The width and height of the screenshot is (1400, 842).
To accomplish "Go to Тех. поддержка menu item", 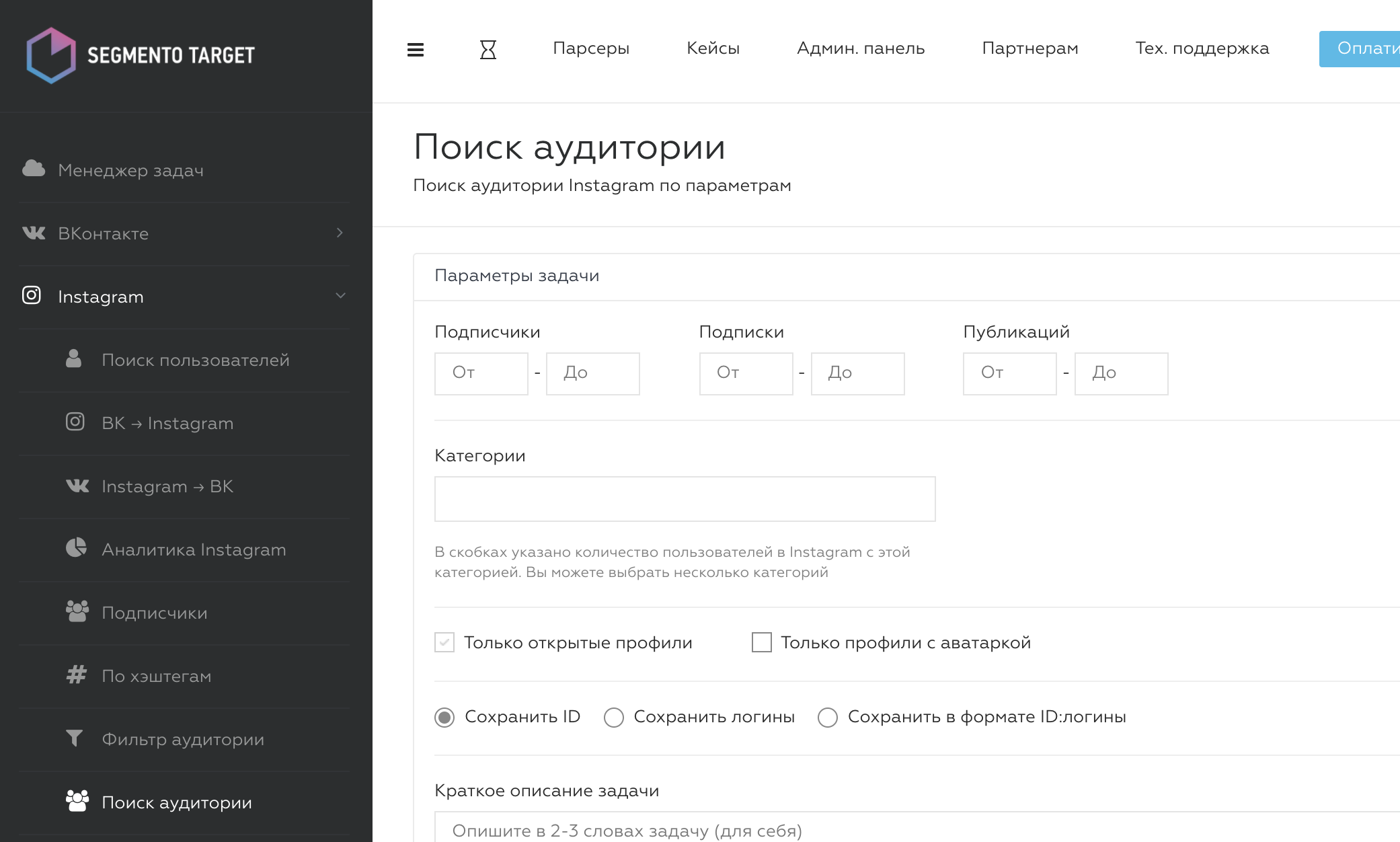I will click(1202, 48).
